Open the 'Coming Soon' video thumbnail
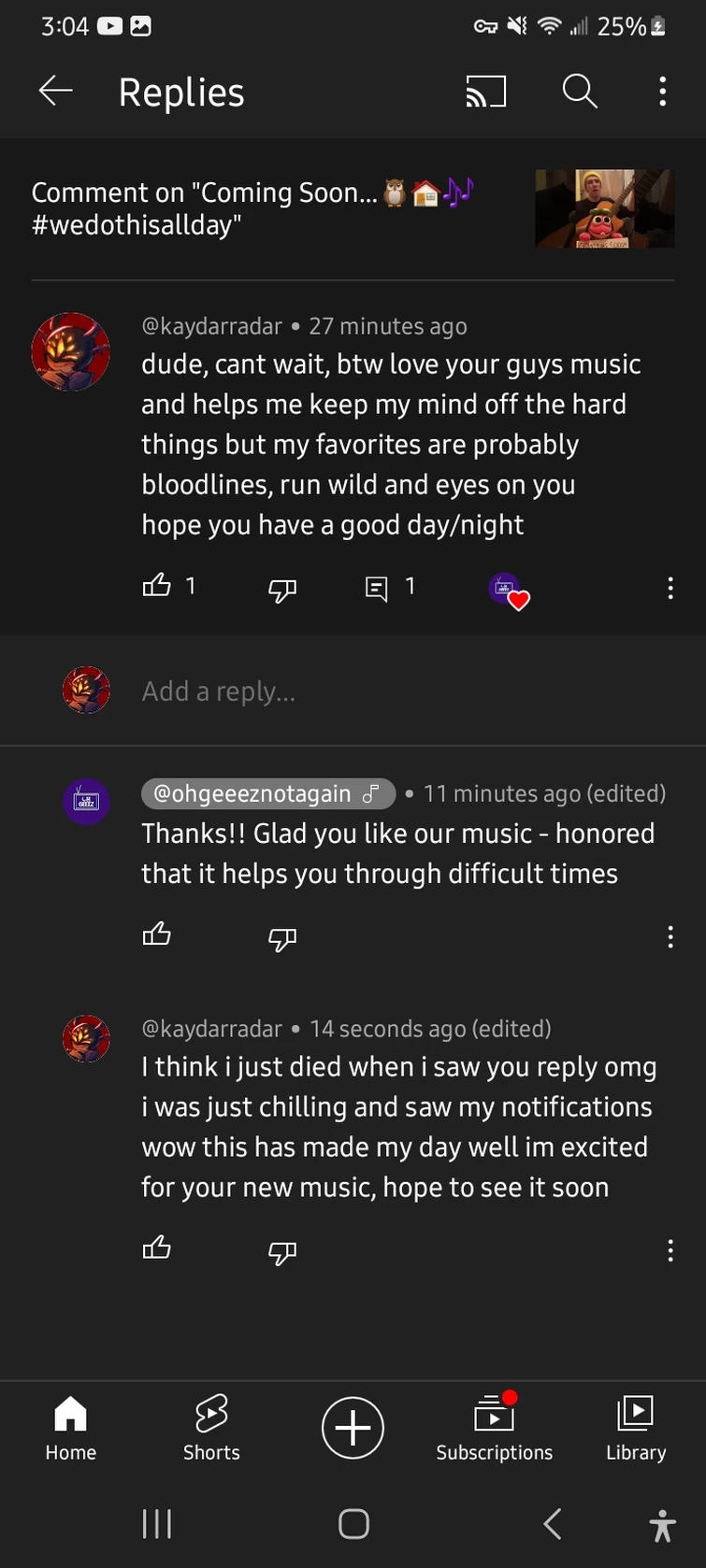 [x=604, y=208]
